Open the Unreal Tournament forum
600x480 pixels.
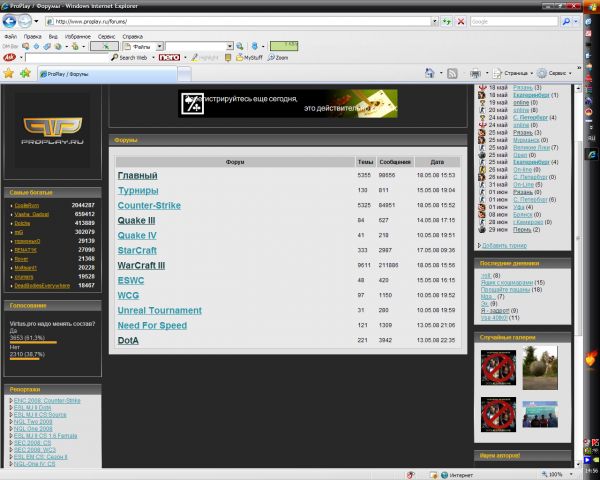tap(160, 310)
